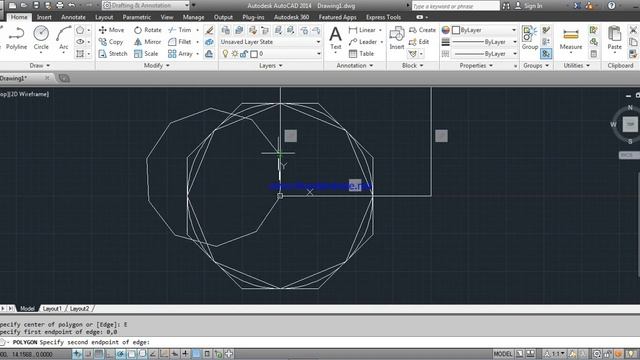The width and height of the screenshot is (640, 360).
Task: Click the layer 0 color swatch
Action: pyautogui.click(x=254, y=54)
